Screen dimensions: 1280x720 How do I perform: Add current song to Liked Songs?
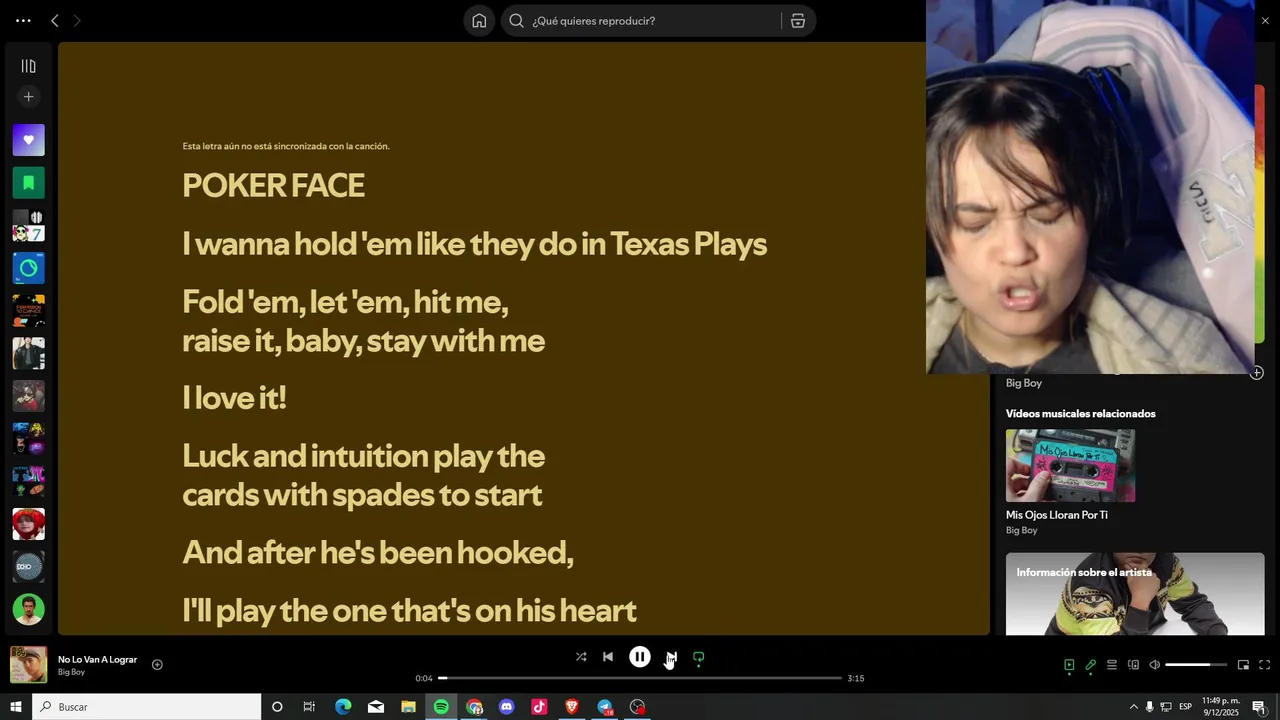click(x=157, y=665)
